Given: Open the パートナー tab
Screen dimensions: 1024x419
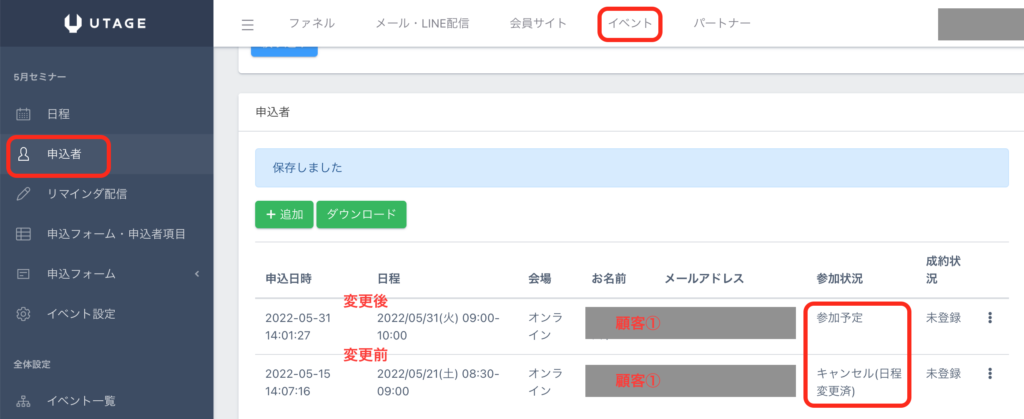Looking at the screenshot, I should pos(722,23).
